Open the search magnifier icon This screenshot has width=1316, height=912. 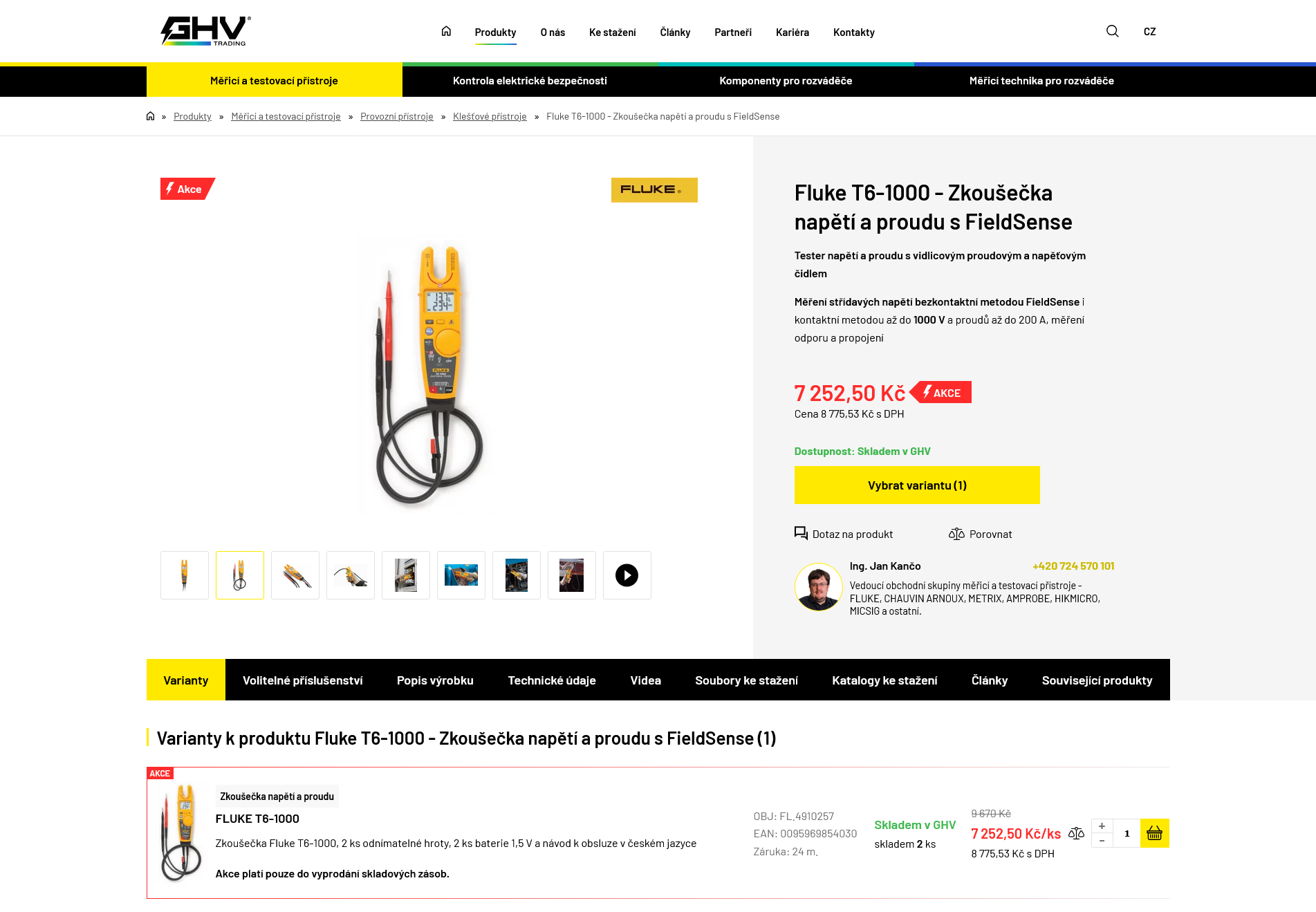1112,31
